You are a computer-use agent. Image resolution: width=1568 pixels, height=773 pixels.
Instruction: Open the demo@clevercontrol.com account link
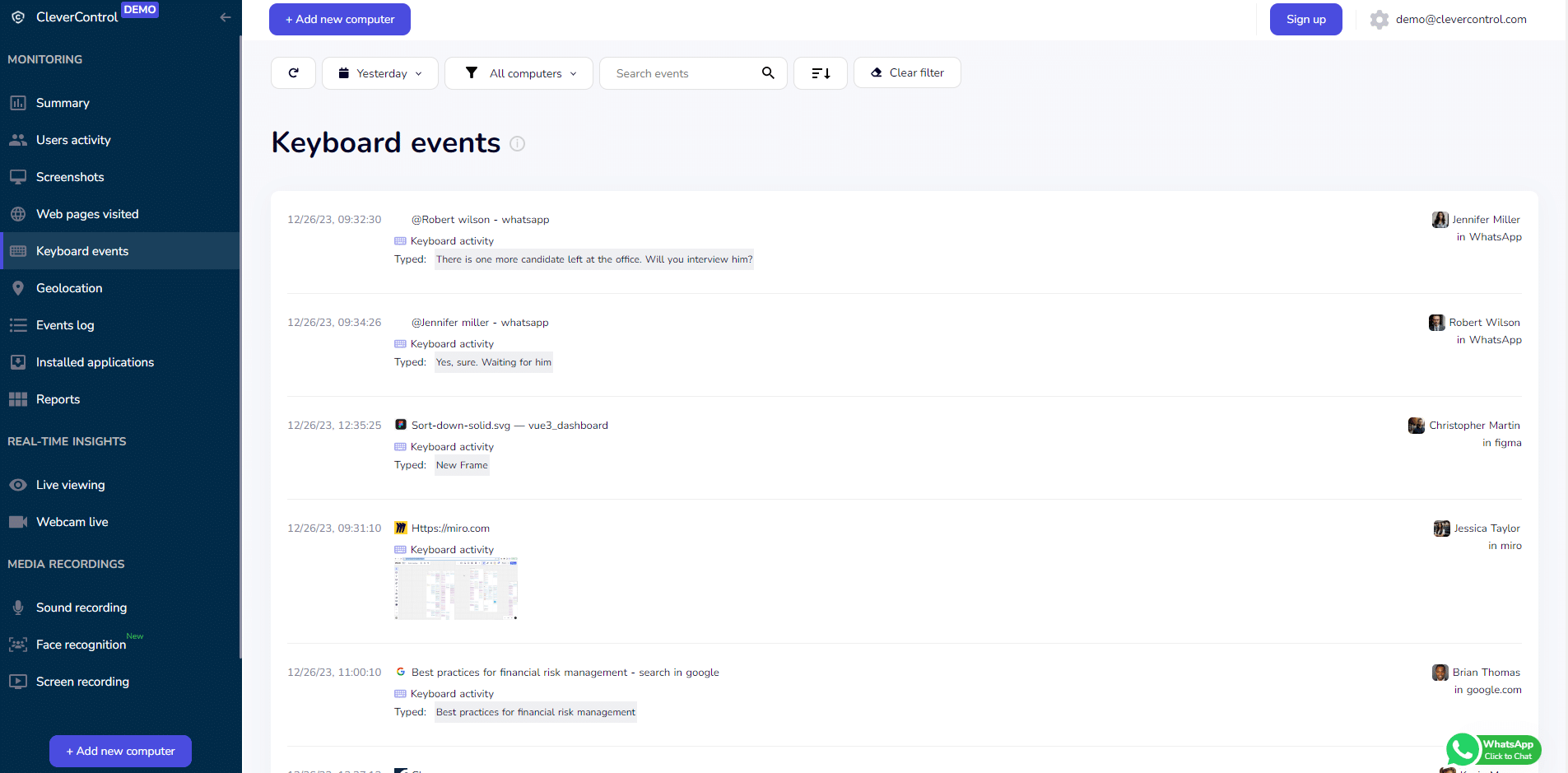pyautogui.click(x=1461, y=20)
